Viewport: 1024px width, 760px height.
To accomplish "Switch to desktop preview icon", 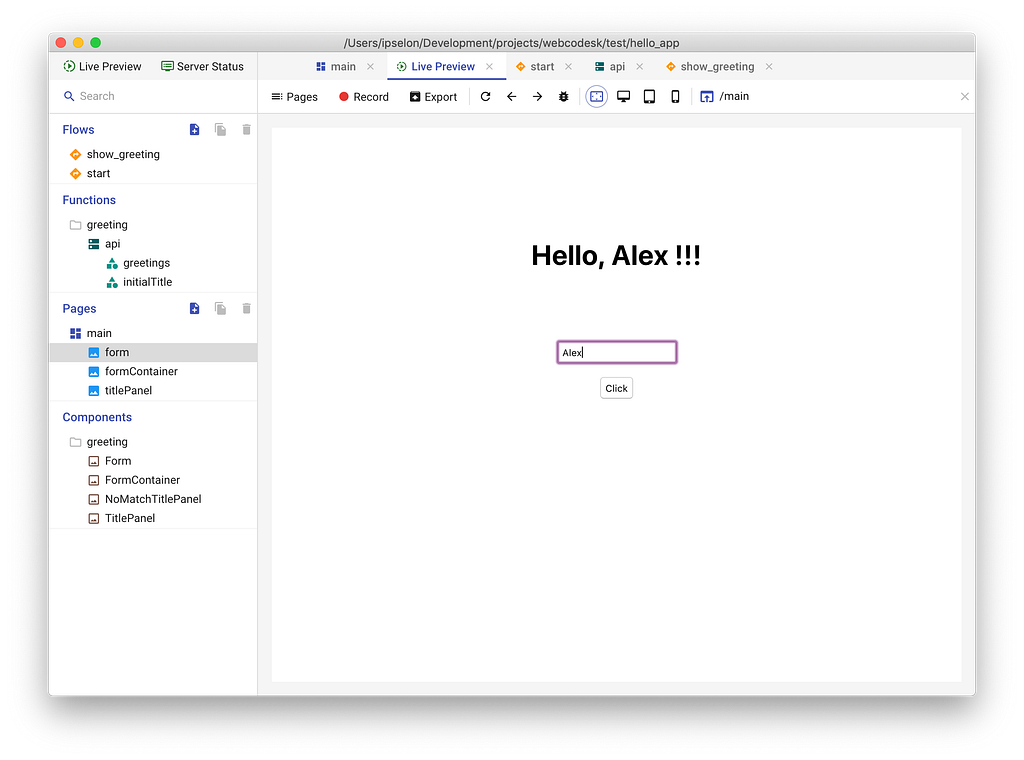I will [624, 97].
